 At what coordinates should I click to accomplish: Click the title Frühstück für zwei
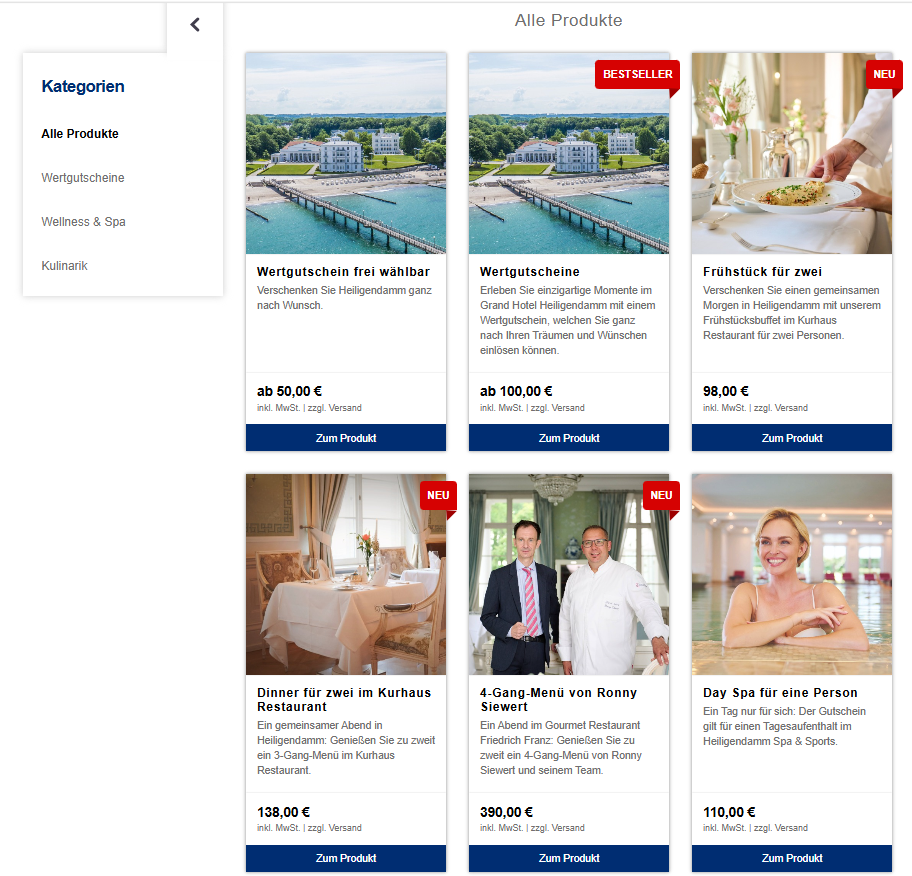pos(763,272)
